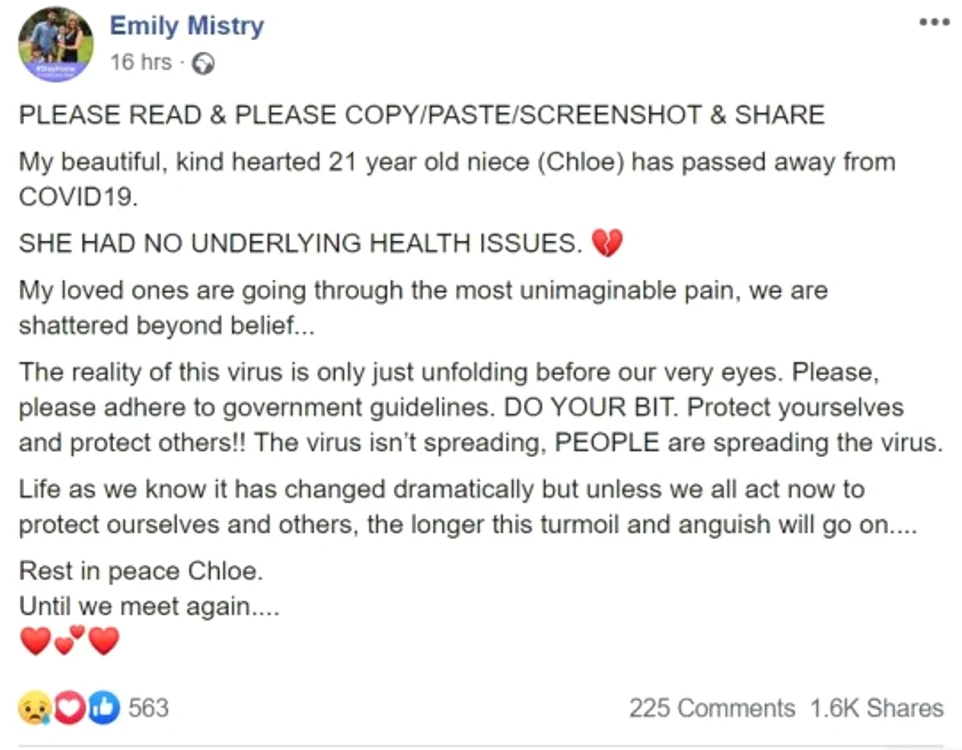
Task: Click the word 'COVID19.' in the post
Action: click(79, 196)
